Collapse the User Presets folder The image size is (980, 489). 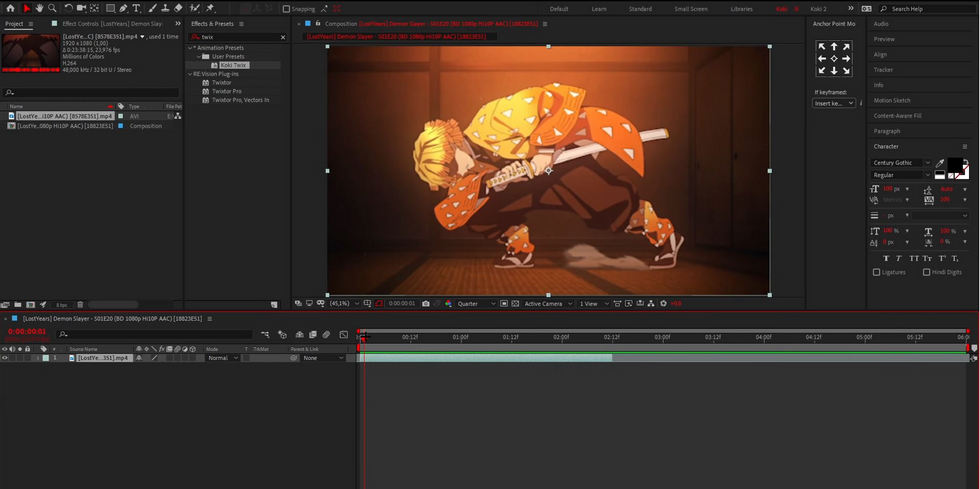pyautogui.click(x=199, y=56)
